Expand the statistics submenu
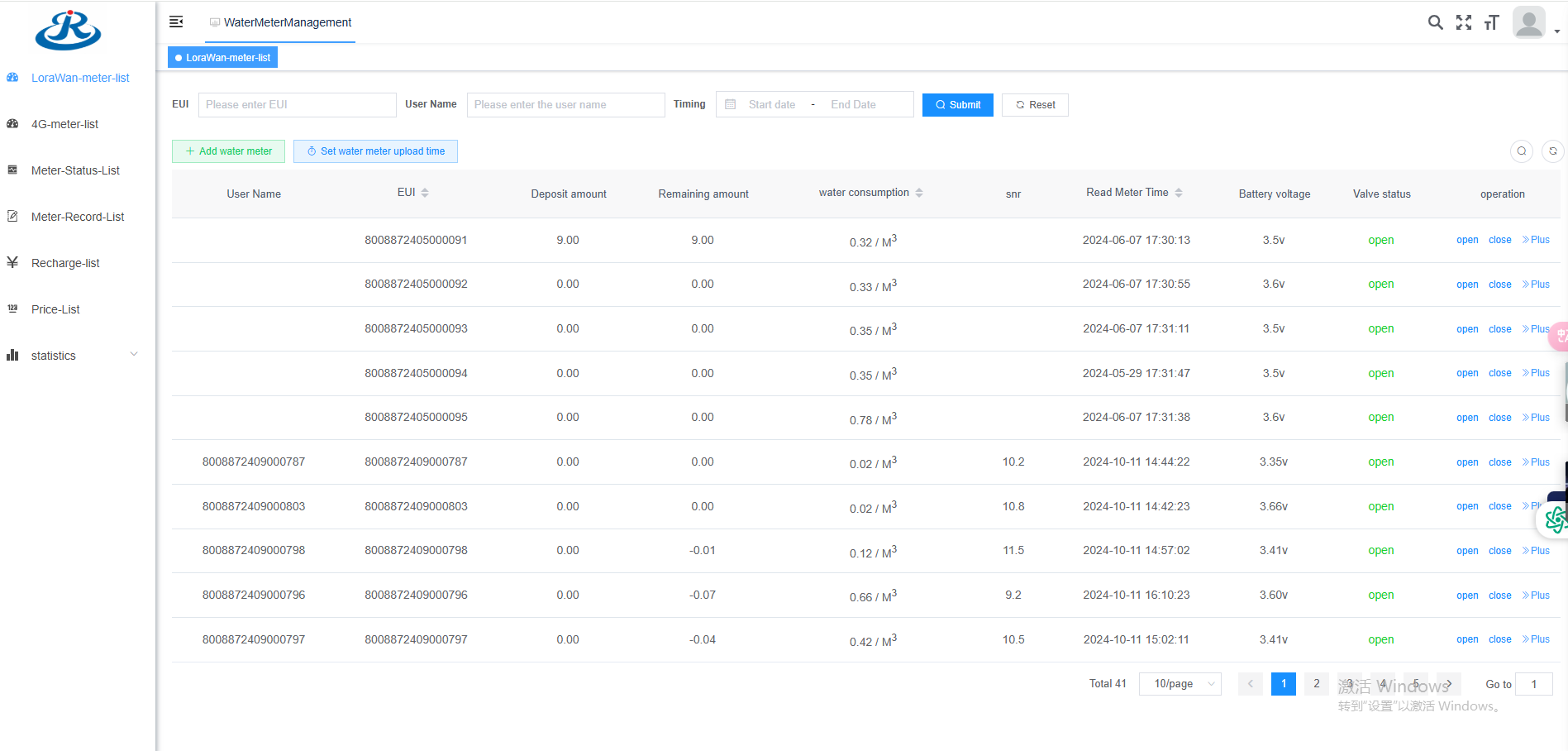1568x751 pixels. coord(78,356)
